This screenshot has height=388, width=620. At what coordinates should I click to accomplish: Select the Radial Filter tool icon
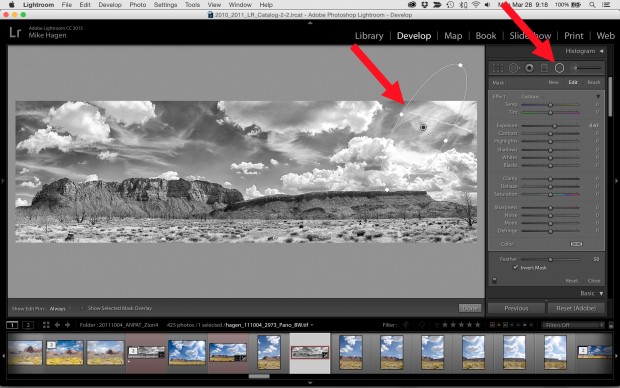[x=559, y=68]
